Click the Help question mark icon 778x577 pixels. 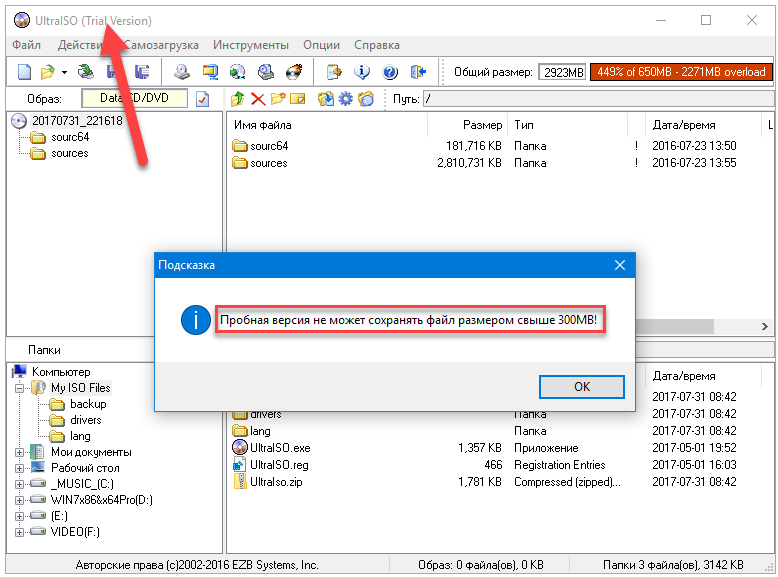[390, 72]
